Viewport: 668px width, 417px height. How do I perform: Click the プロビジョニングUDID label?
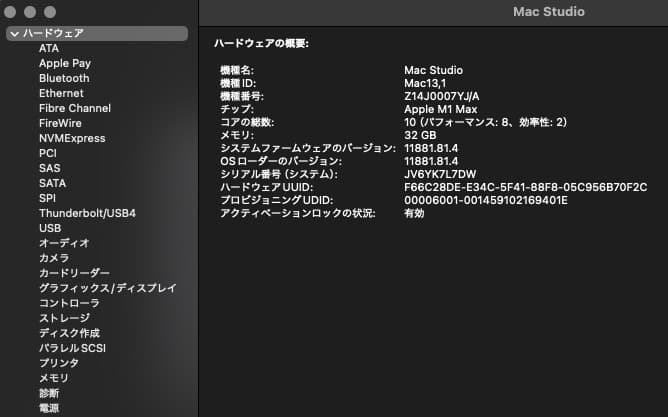277,200
